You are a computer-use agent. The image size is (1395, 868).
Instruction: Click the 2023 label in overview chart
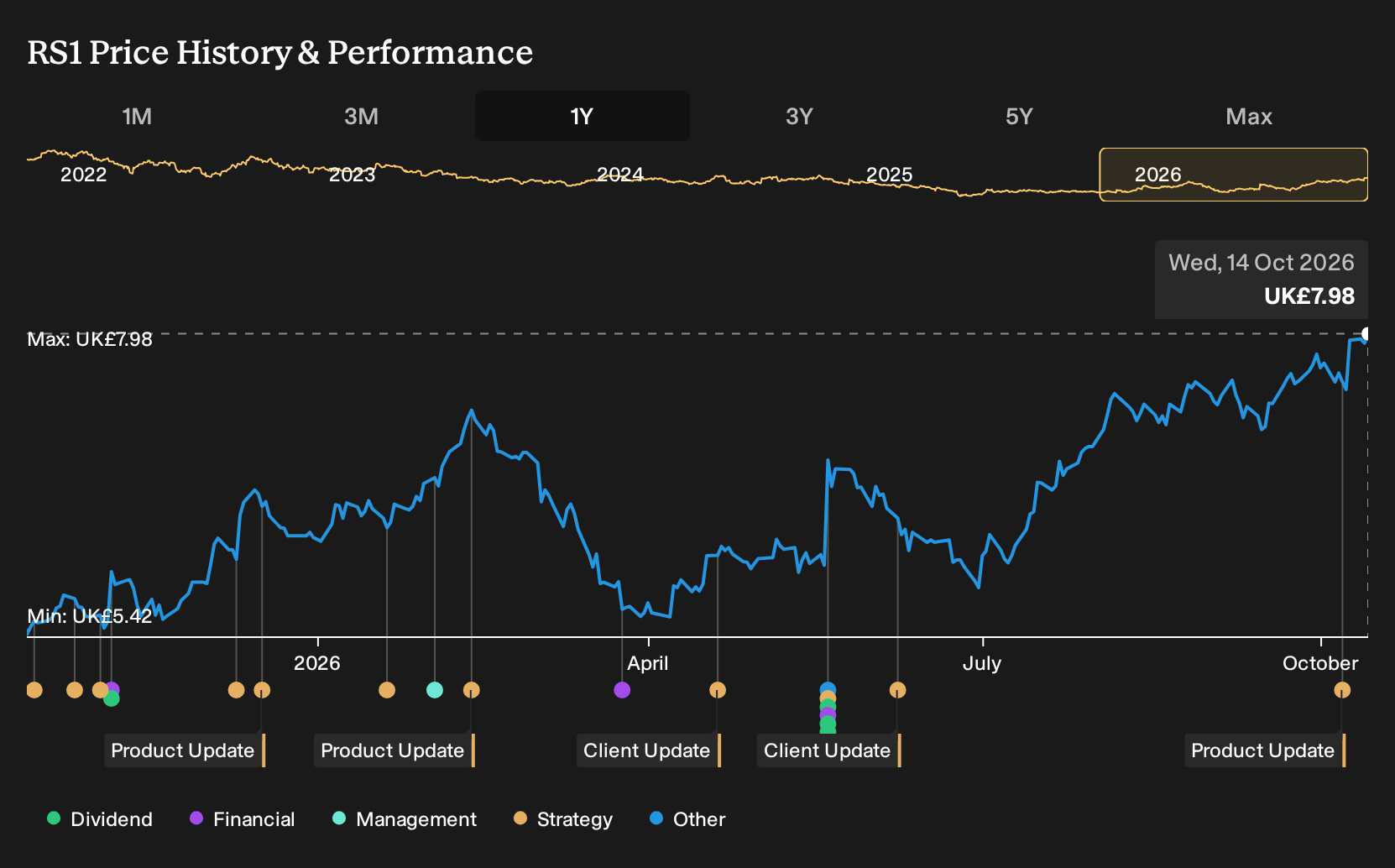[x=353, y=175]
